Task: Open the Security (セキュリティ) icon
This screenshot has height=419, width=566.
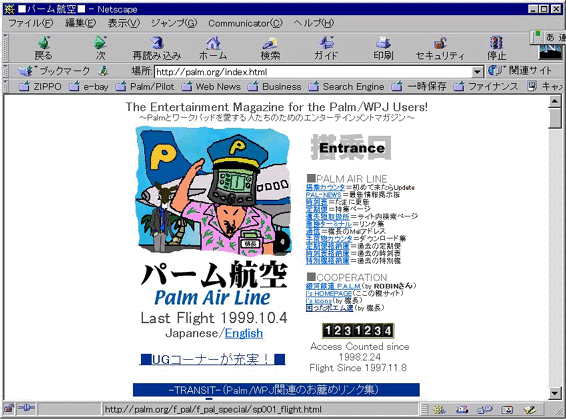Action: [440, 48]
